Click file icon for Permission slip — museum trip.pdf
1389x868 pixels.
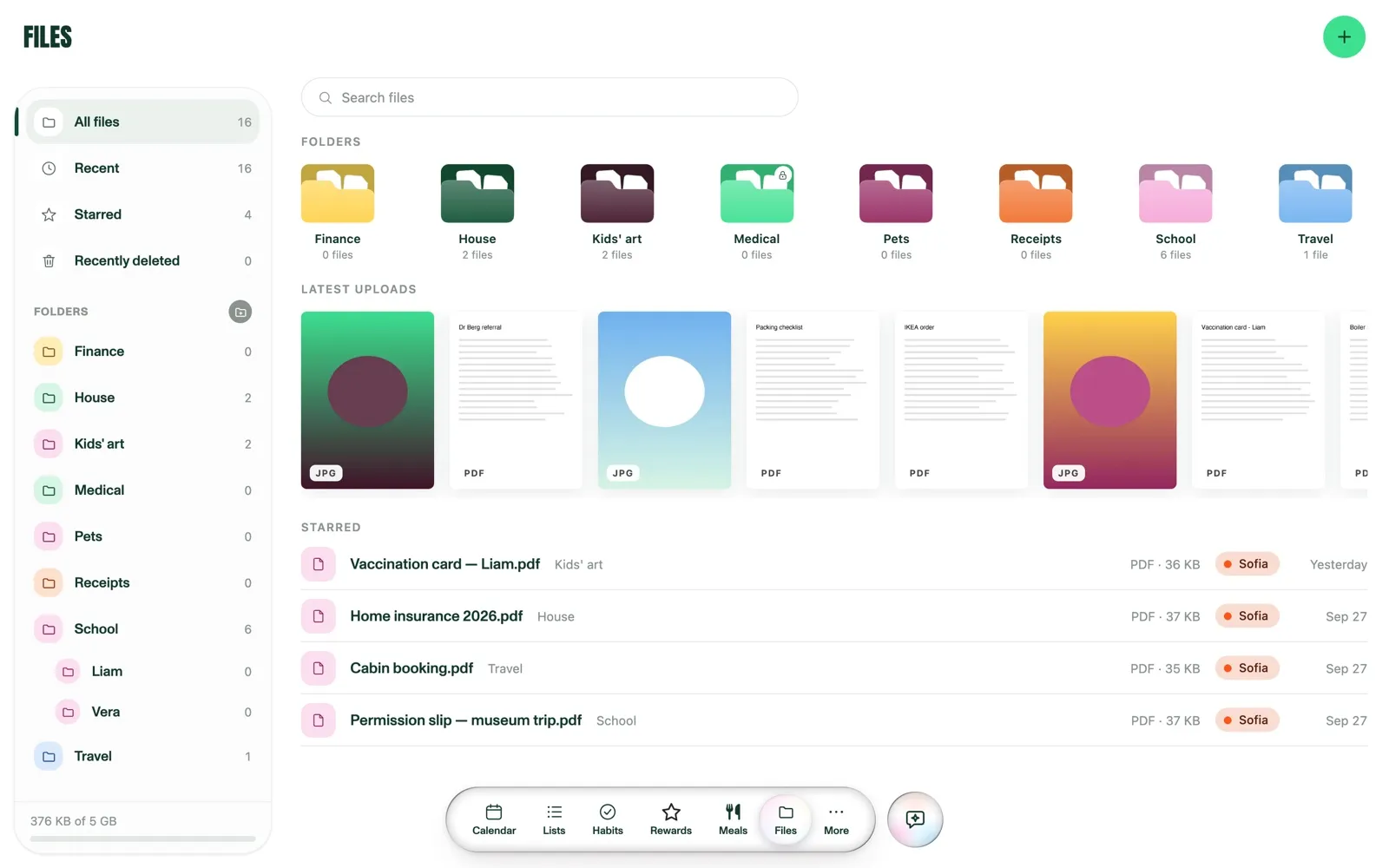coord(319,720)
